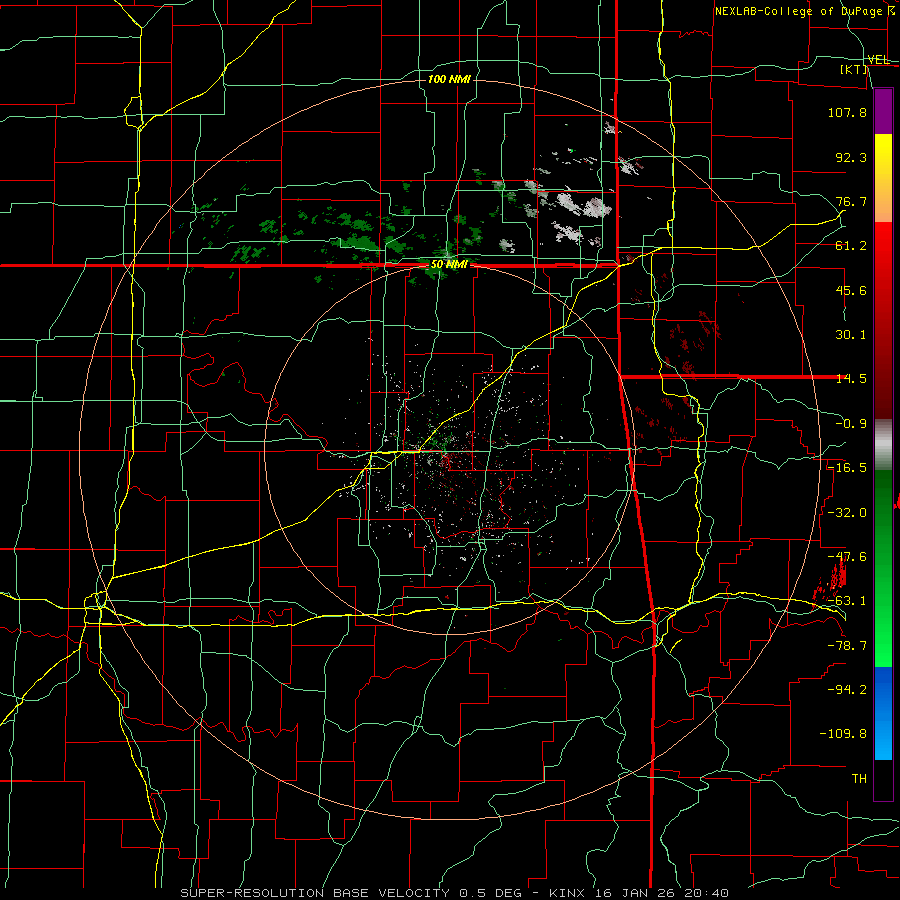
Task: Click the VEL legend title
Action: point(878,60)
